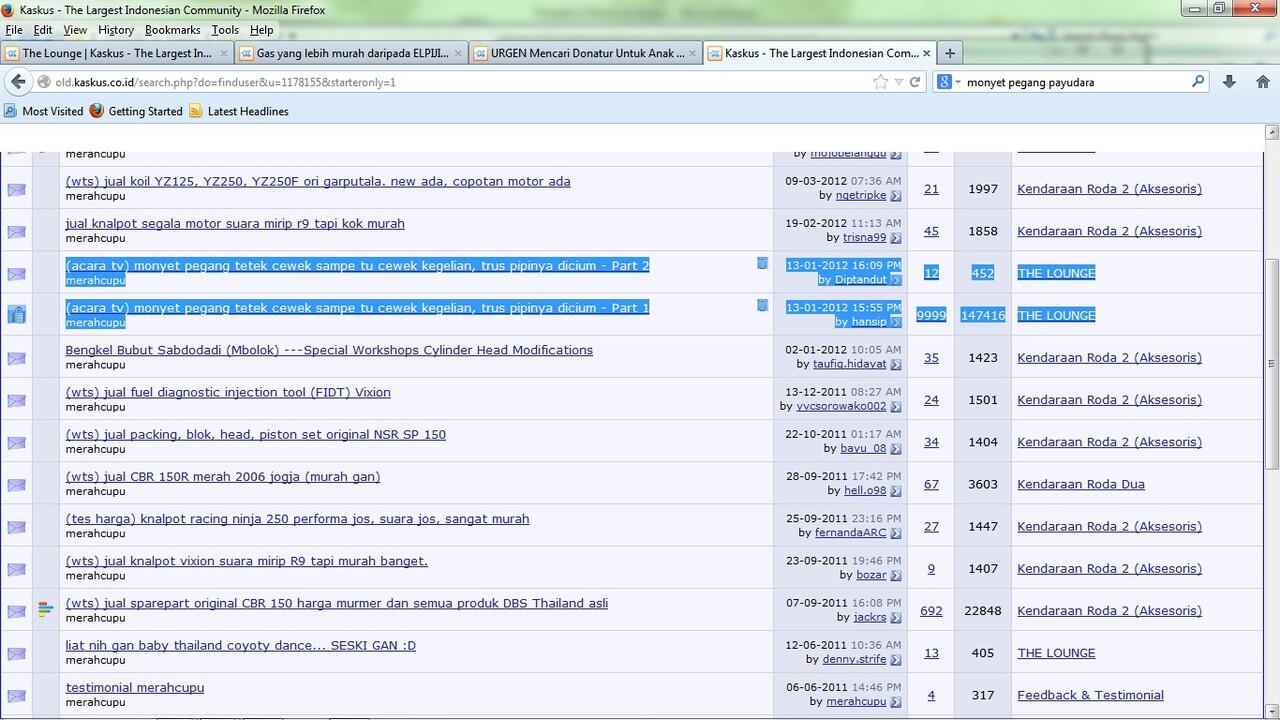Go to last post arrow next to Diptandut
The width and height of the screenshot is (1280, 720).
pyautogui.click(x=896, y=280)
